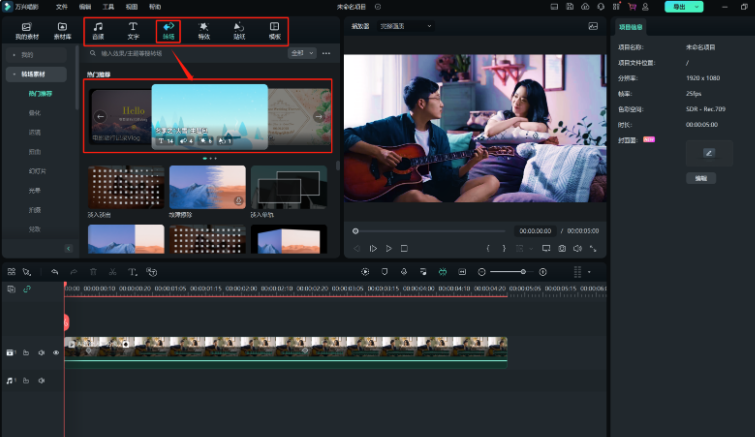Open the 特效 (Effects) panel
The width and height of the screenshot is (755, 437).
click(x=203, y=30)
